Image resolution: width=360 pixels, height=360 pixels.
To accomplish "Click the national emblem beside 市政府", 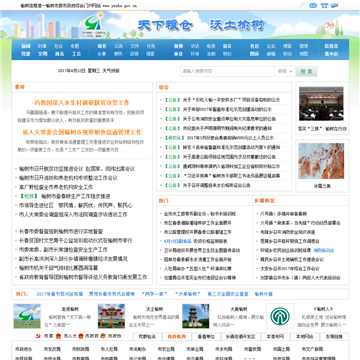I will point(80,336).
